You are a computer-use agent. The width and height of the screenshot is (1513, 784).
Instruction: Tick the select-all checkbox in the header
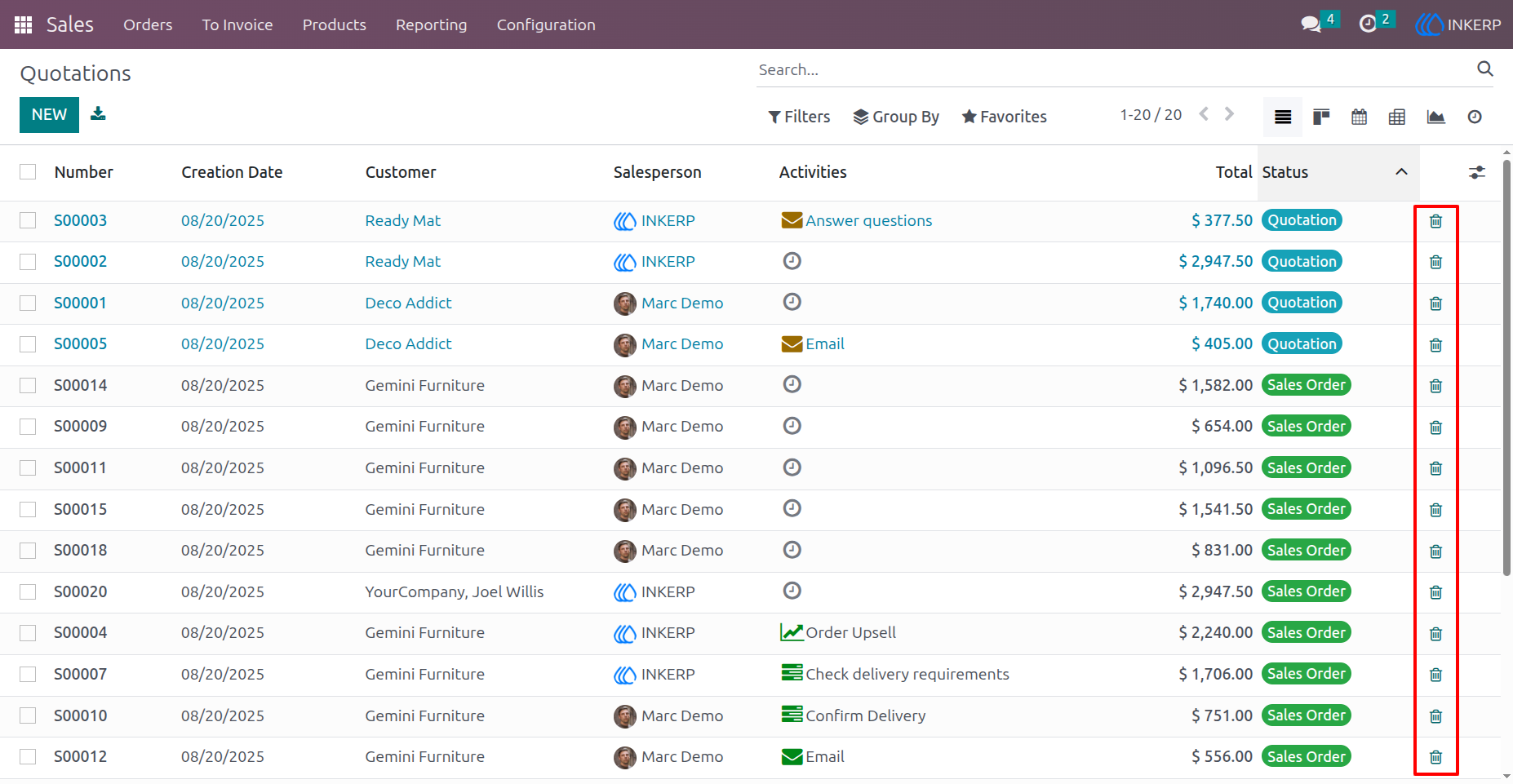click(28, 172)
